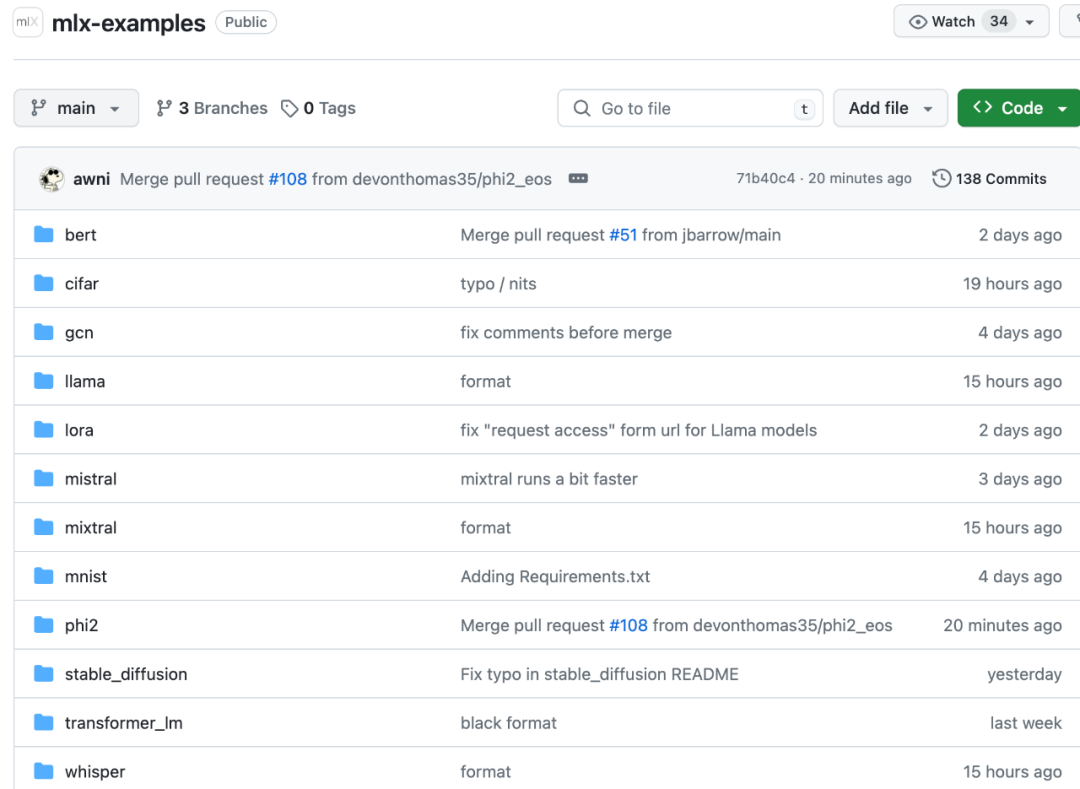Open the mixtral directory
Screen dimensions: 1080x789
point(91,527)
